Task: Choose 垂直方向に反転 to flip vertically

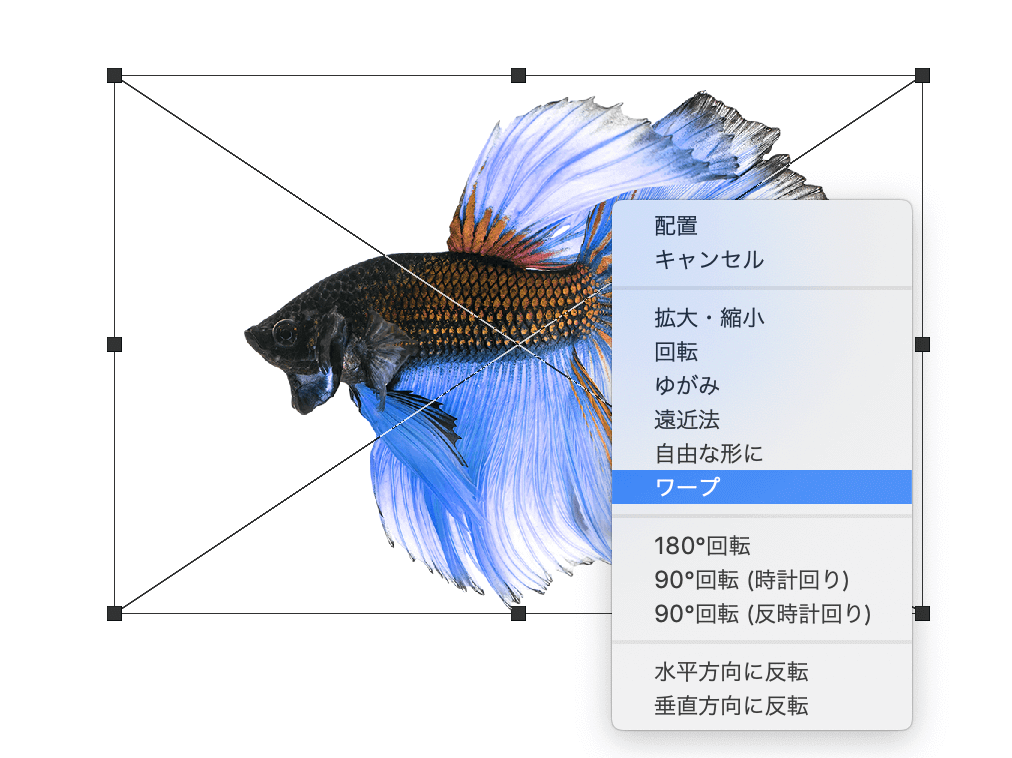Action: click(x=762, y=706)
